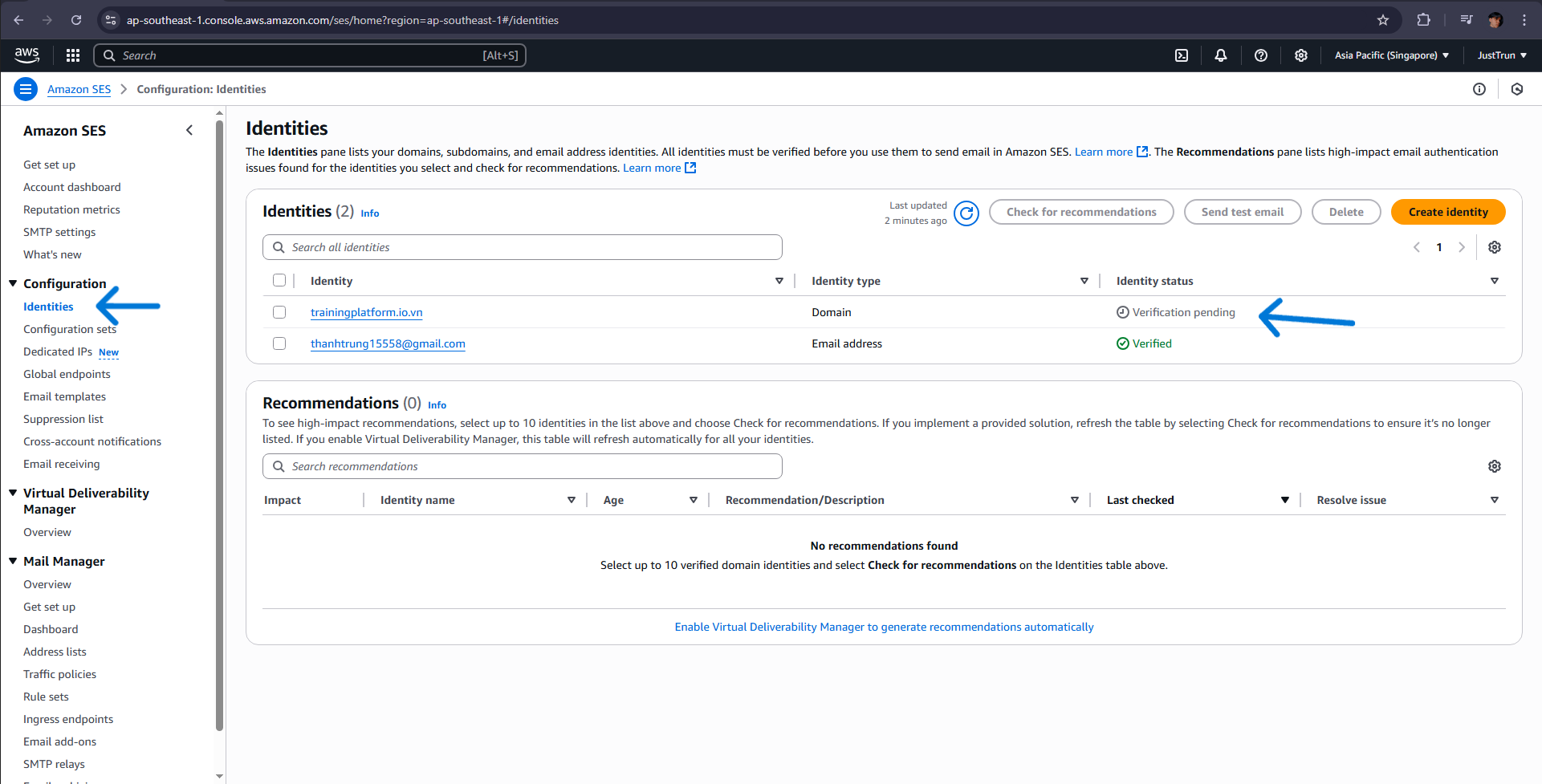This screenshot has width=1542, height=784.
Task: Click the AWS top search box
Action: pyautogui.click(x=310, y=55)
